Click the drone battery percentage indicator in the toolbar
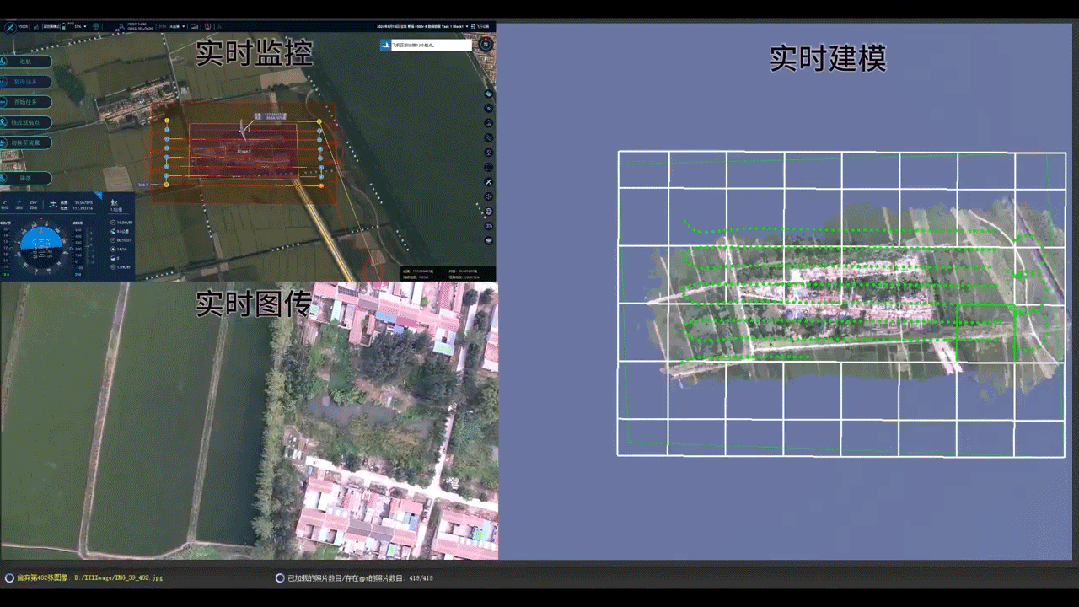 (77, 26)
